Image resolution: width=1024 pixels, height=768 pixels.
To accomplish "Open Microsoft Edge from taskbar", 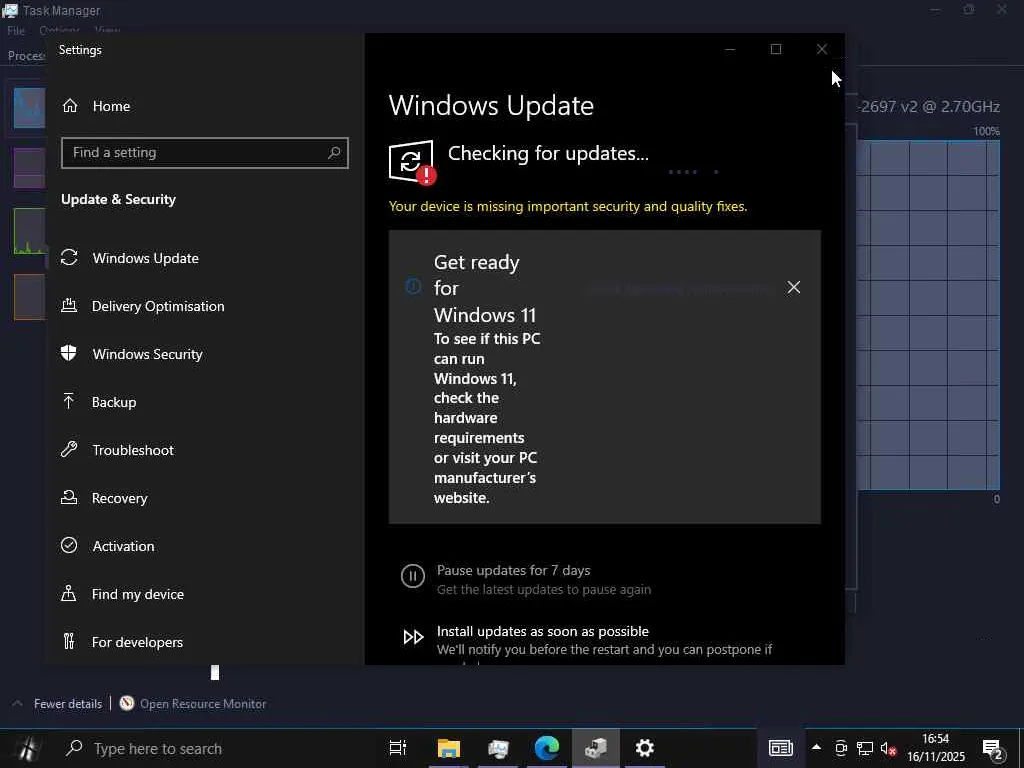I will [x=547, y=748].
